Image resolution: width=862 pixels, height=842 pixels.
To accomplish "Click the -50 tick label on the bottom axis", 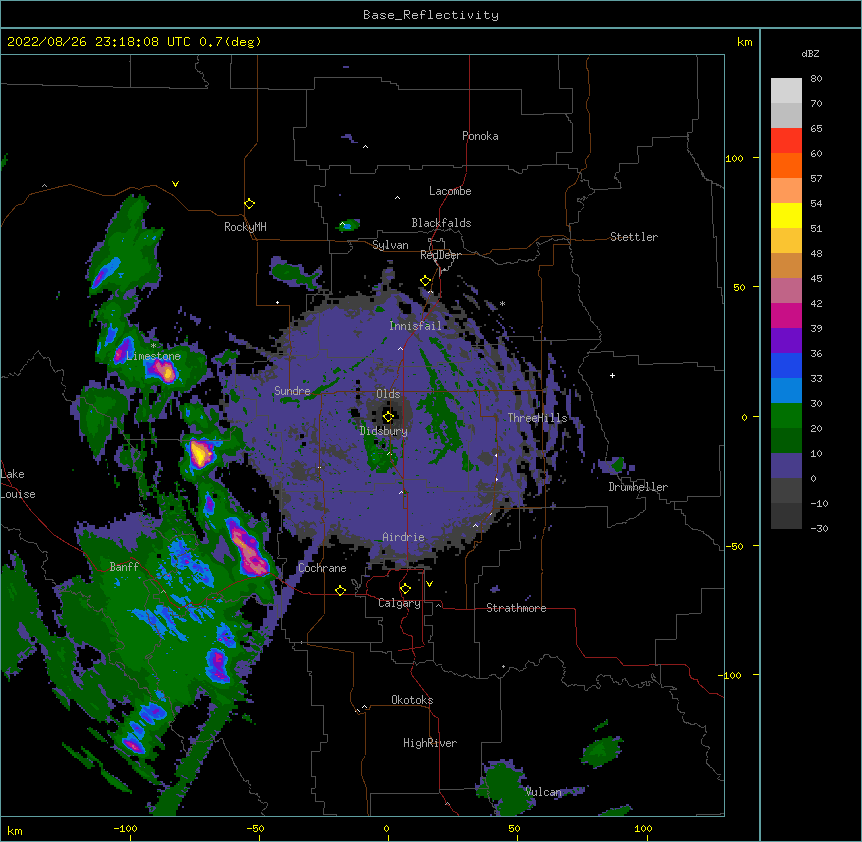I will [x=255, y=828].
